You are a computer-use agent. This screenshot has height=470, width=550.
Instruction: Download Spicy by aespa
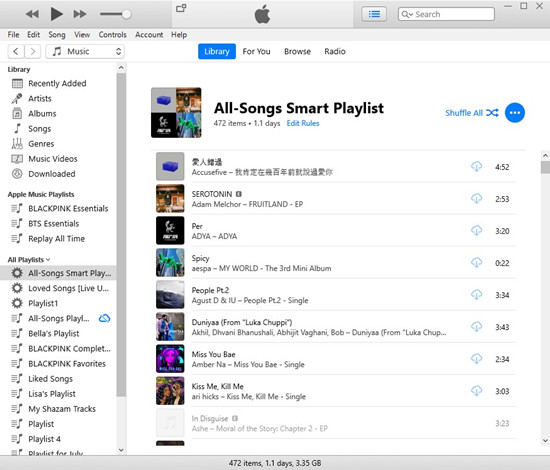pos(476,263)
